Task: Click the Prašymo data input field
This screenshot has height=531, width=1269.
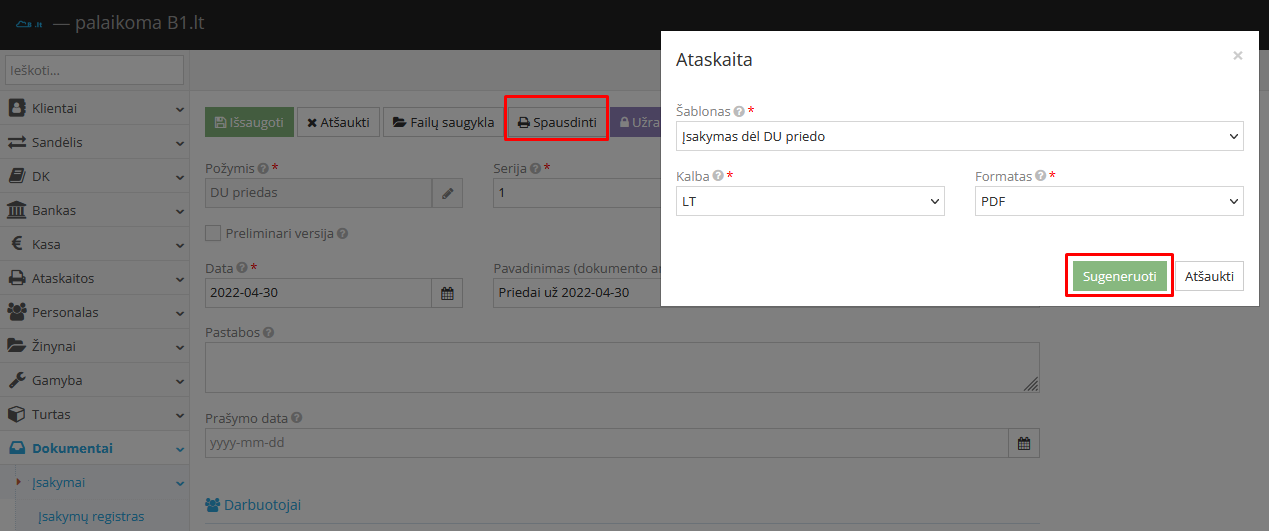Action: pos(607,443)
